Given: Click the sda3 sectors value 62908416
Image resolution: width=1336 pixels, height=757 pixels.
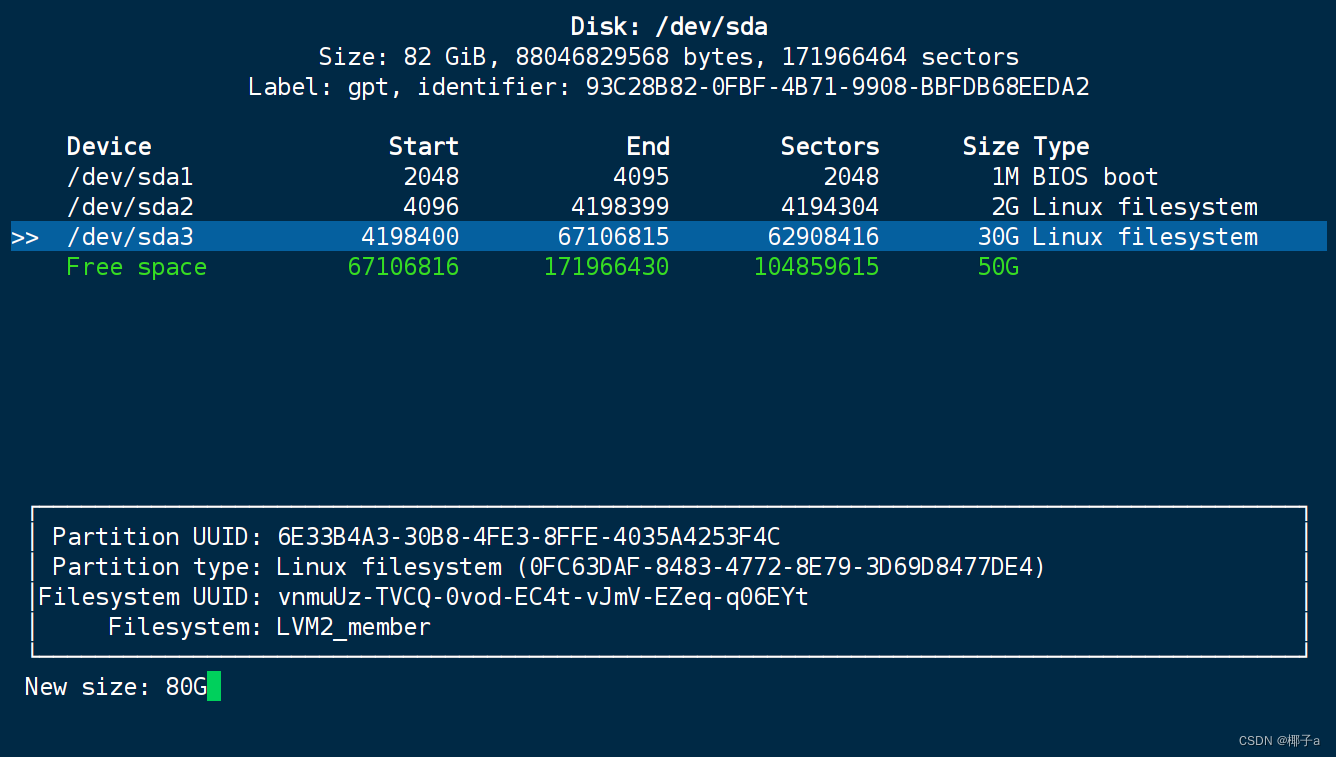Looking at the screenshot, I should coord(824,237).
